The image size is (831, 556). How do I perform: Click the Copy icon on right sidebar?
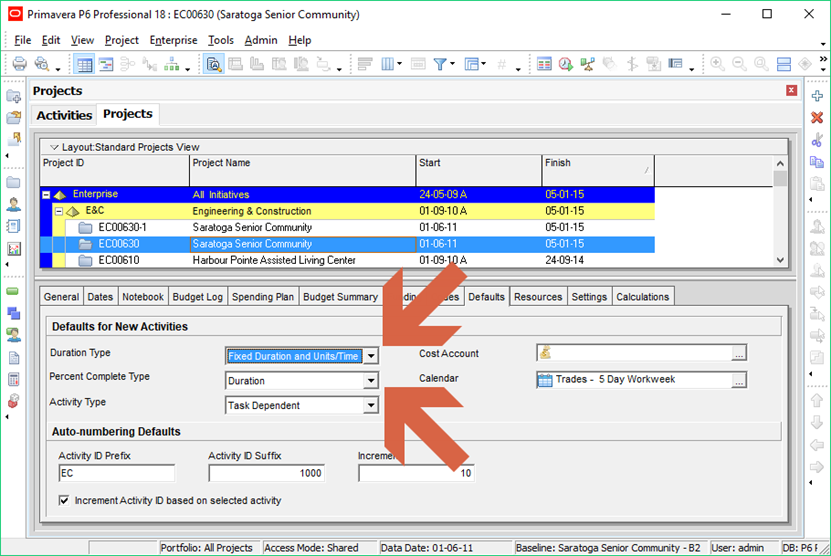[x=817, y=162]
